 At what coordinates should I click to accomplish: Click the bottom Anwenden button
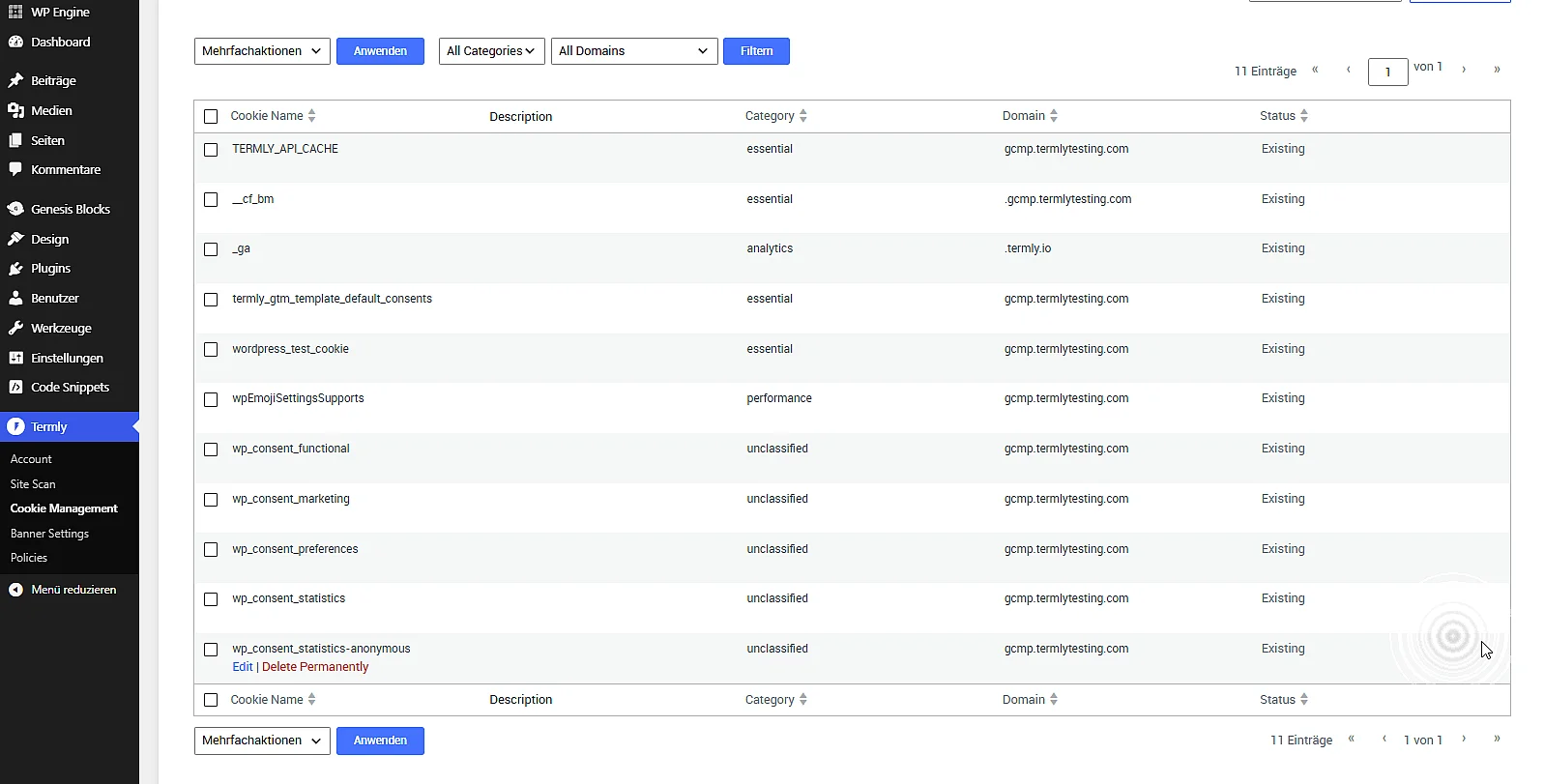click(380, 740)
